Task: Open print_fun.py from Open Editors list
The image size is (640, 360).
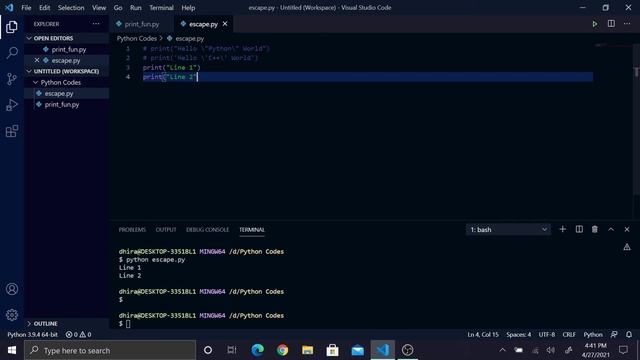Action: [x=67, y=49]
